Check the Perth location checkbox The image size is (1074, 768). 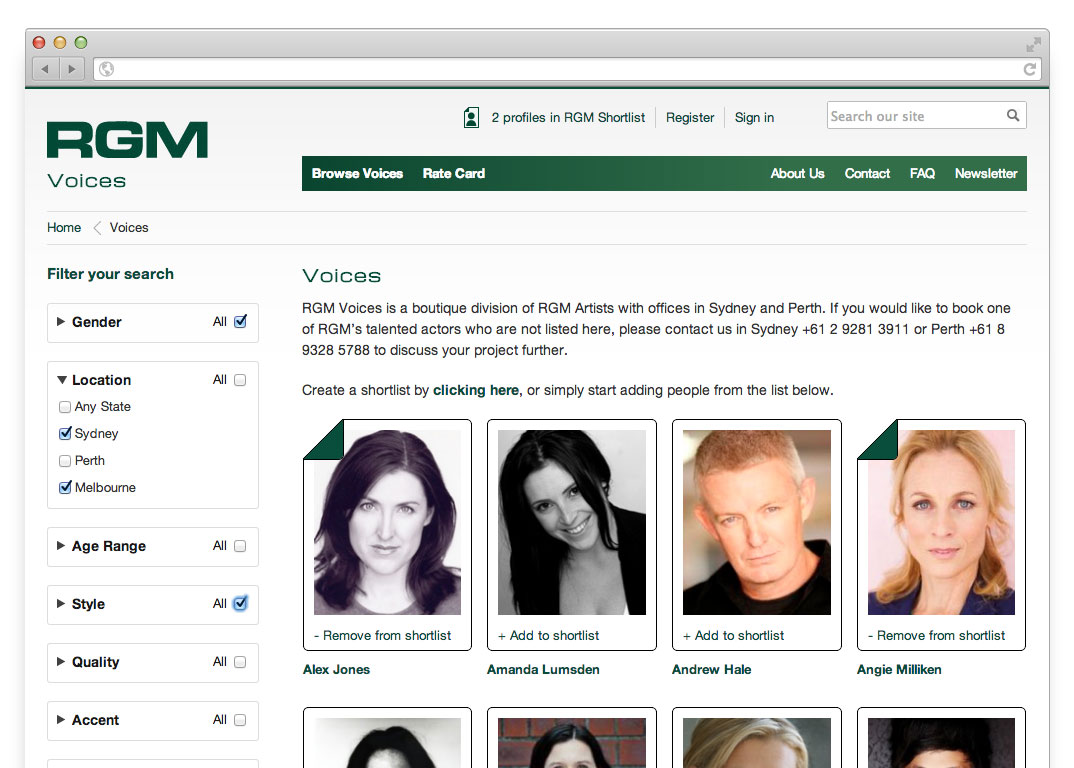[65, 461]
